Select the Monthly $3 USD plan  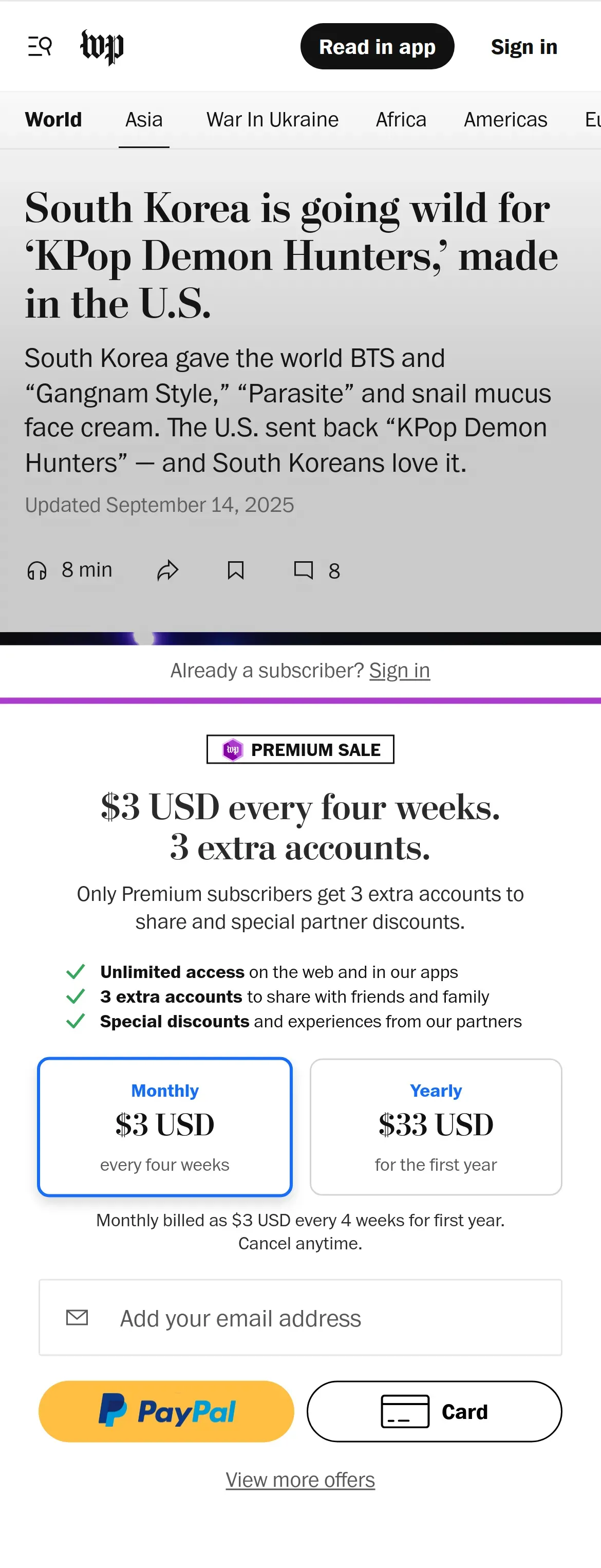(165, 1126)
